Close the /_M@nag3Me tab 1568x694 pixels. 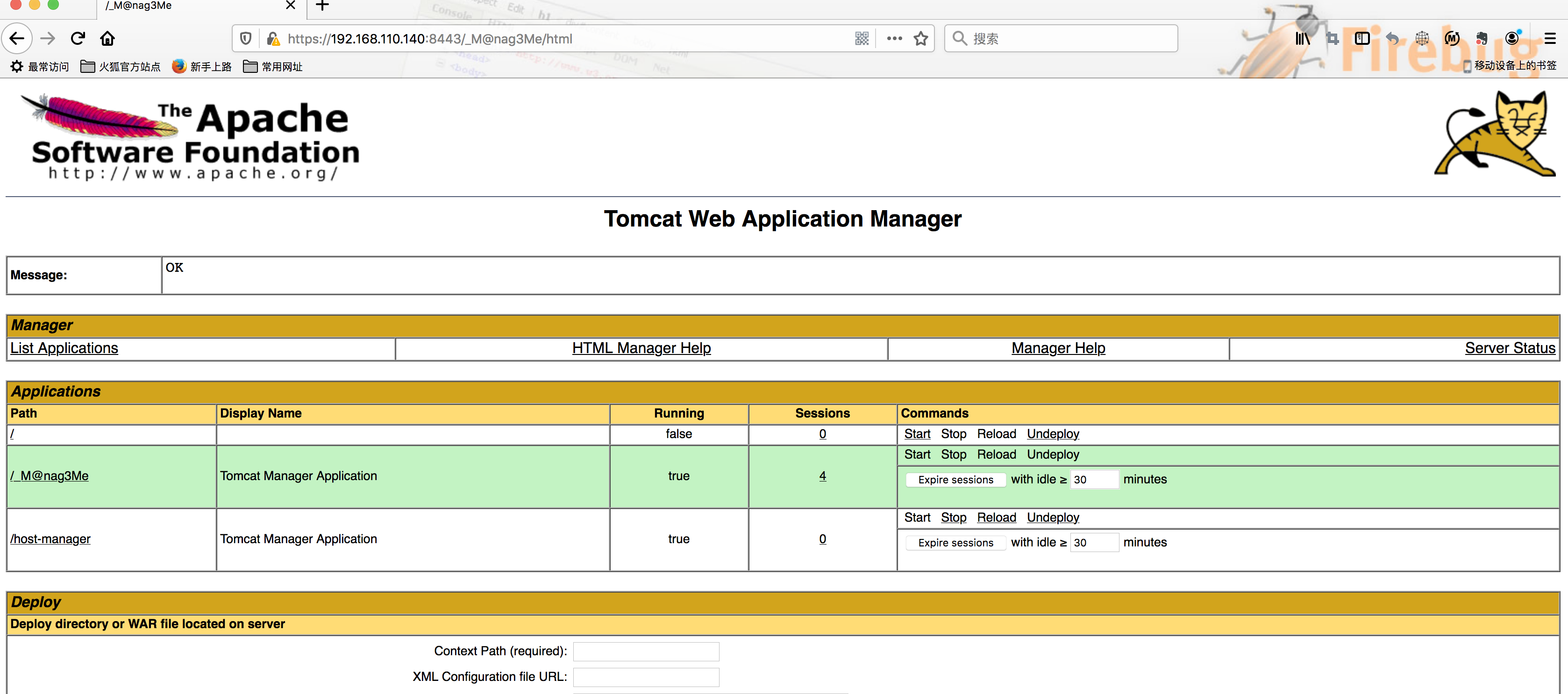point(290,6)
